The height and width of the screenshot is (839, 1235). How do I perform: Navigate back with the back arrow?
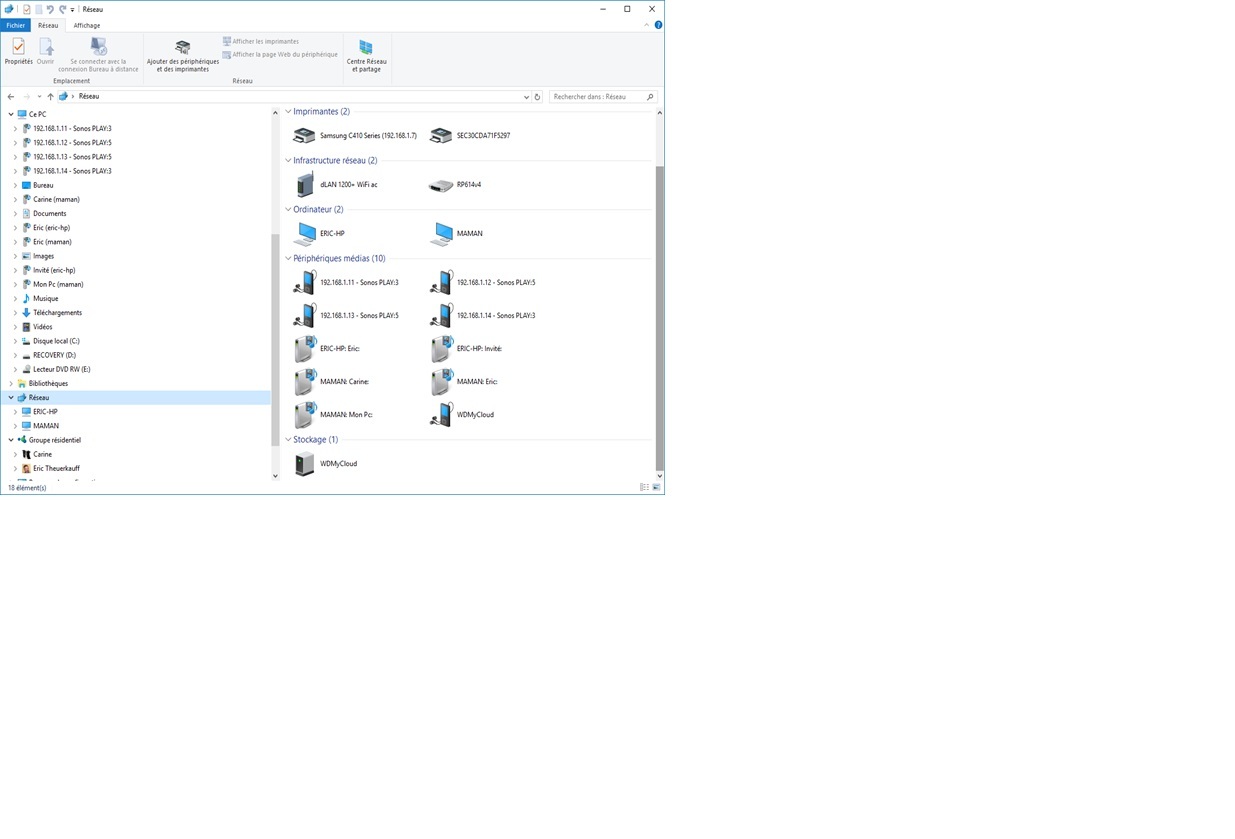11,97
